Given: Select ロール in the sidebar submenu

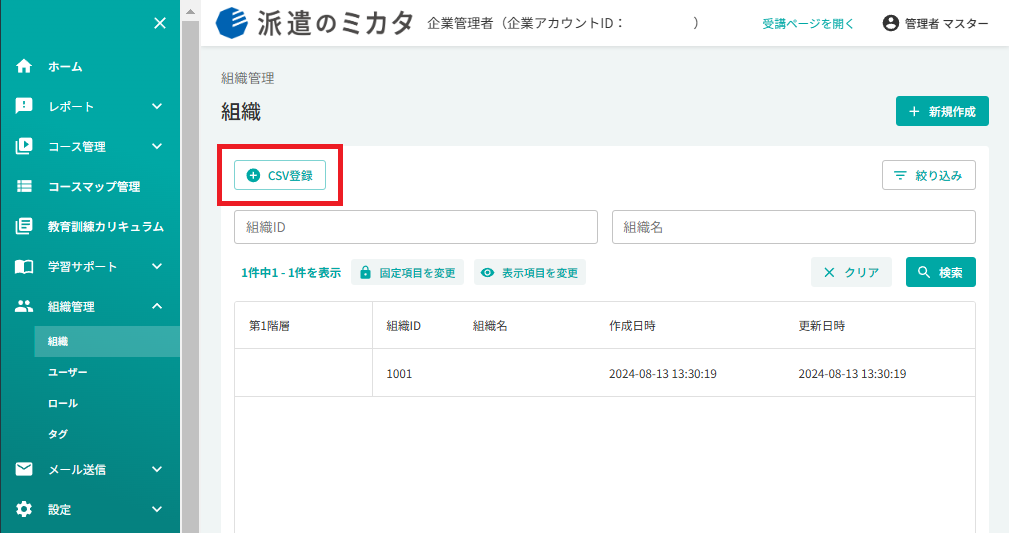Looking at the screenshot, I should tap(63, 403).
